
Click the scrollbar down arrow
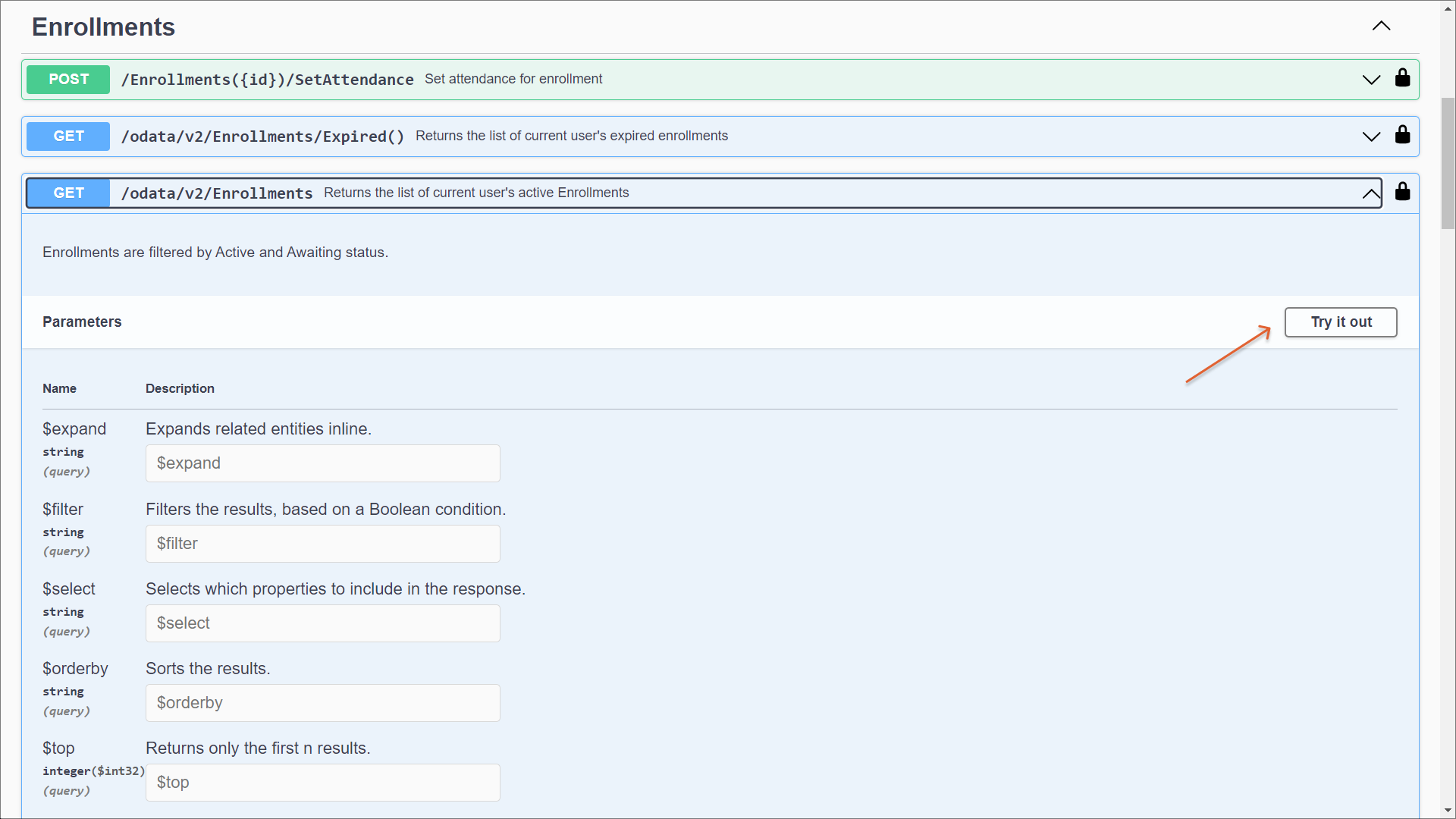(1448, 811)
